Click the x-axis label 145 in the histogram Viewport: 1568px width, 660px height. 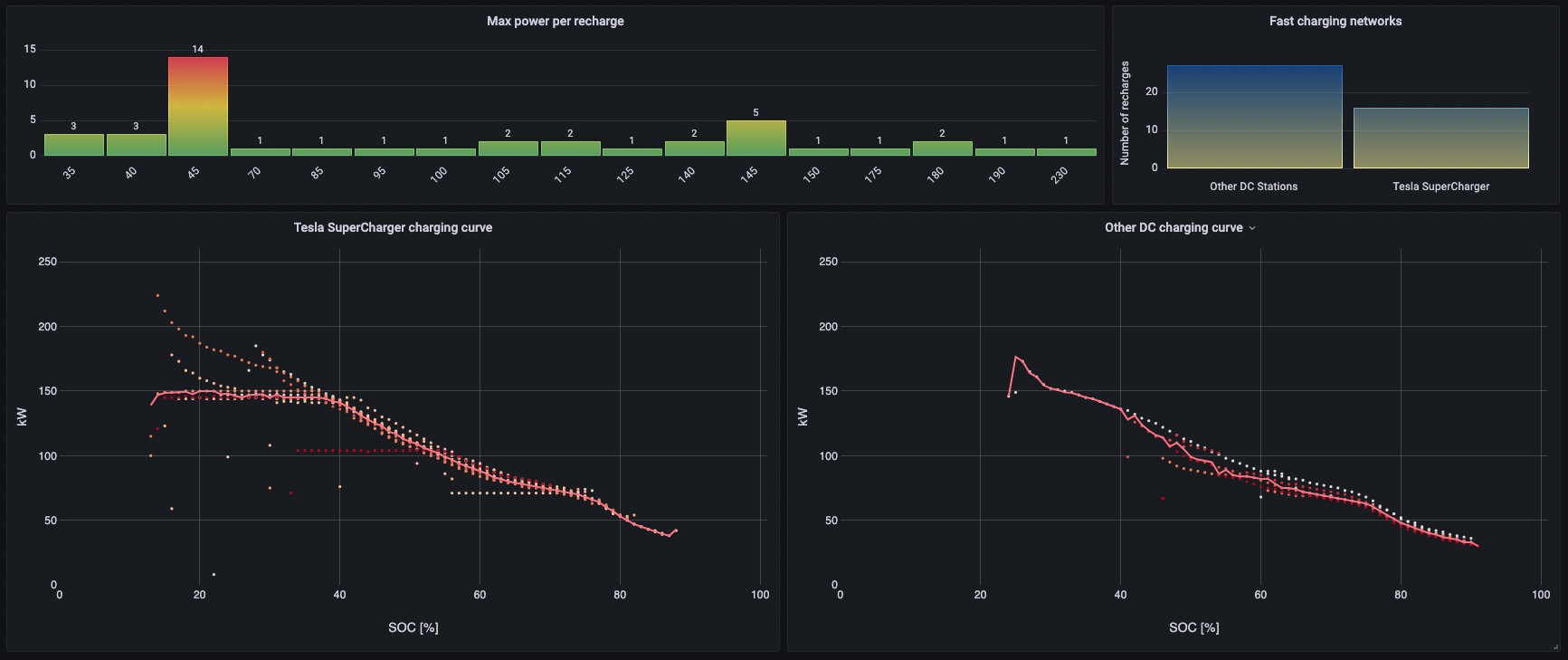tap(749, 174)
